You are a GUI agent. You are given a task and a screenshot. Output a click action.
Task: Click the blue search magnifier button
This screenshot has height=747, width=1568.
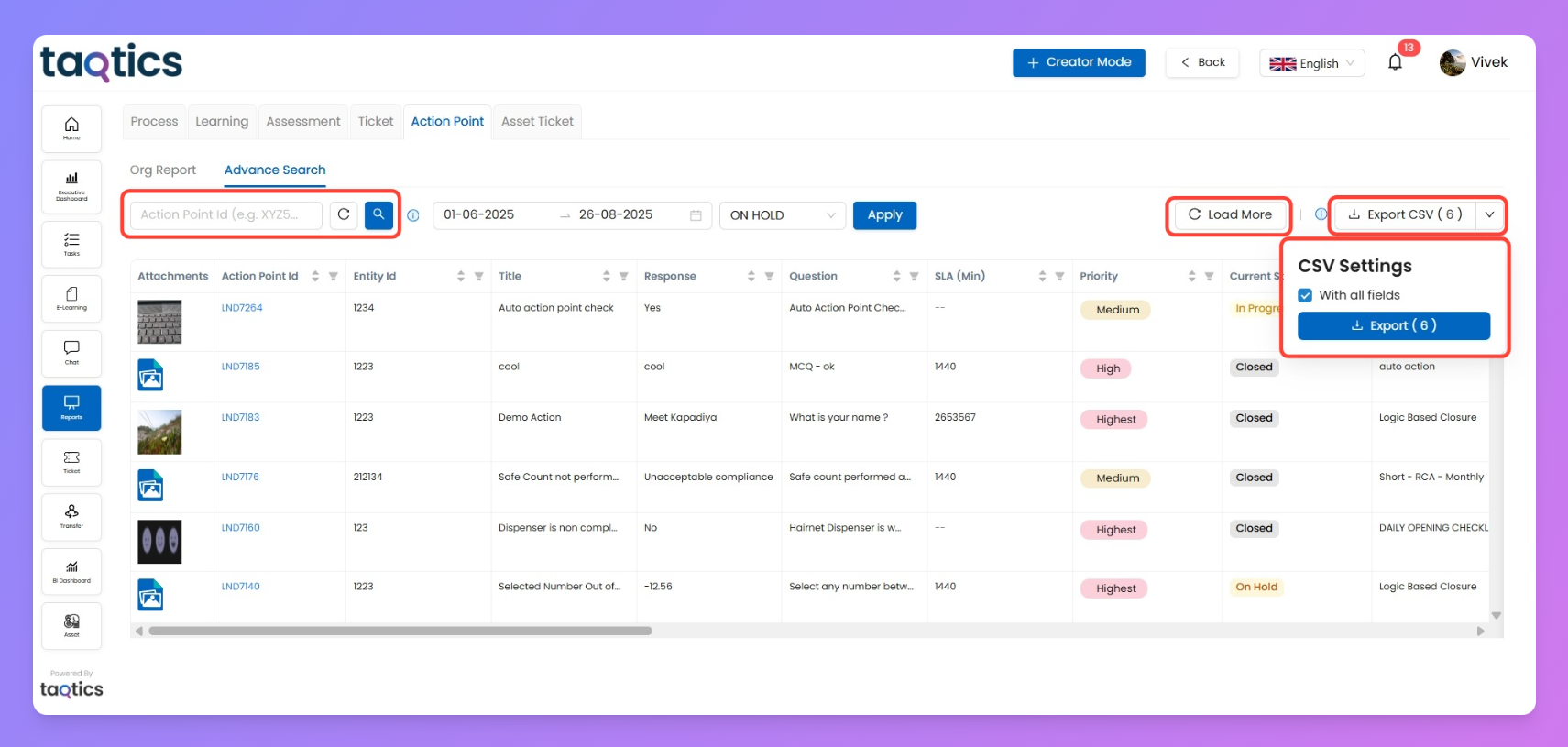pos(378,214)
